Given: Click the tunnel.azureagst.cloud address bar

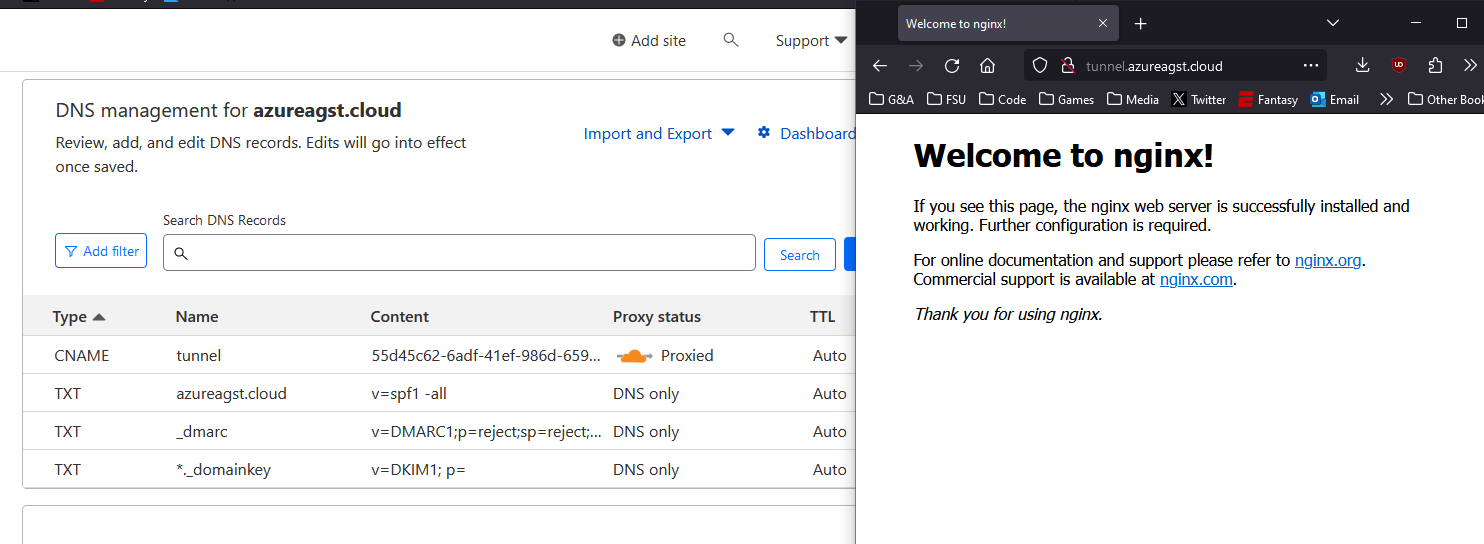Looking at the screenshot, I should 1175,66.
